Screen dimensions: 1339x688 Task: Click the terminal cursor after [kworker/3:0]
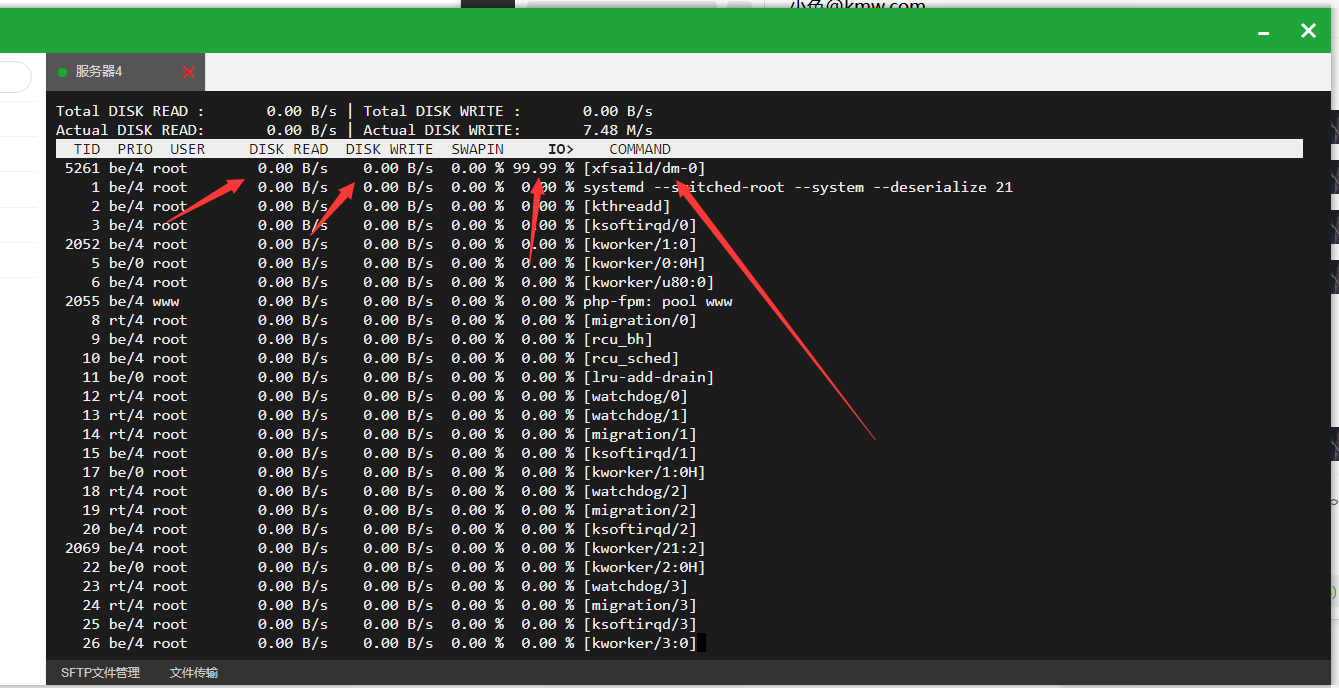point(702,643)
